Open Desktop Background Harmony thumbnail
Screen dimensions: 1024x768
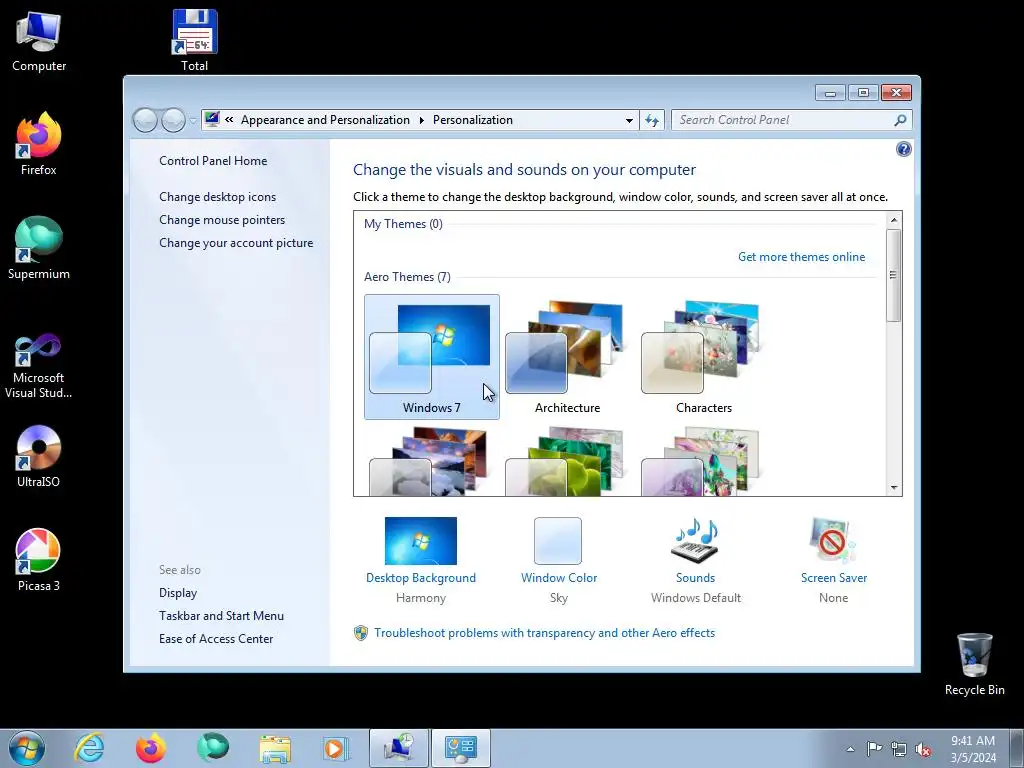pos(421,541)
